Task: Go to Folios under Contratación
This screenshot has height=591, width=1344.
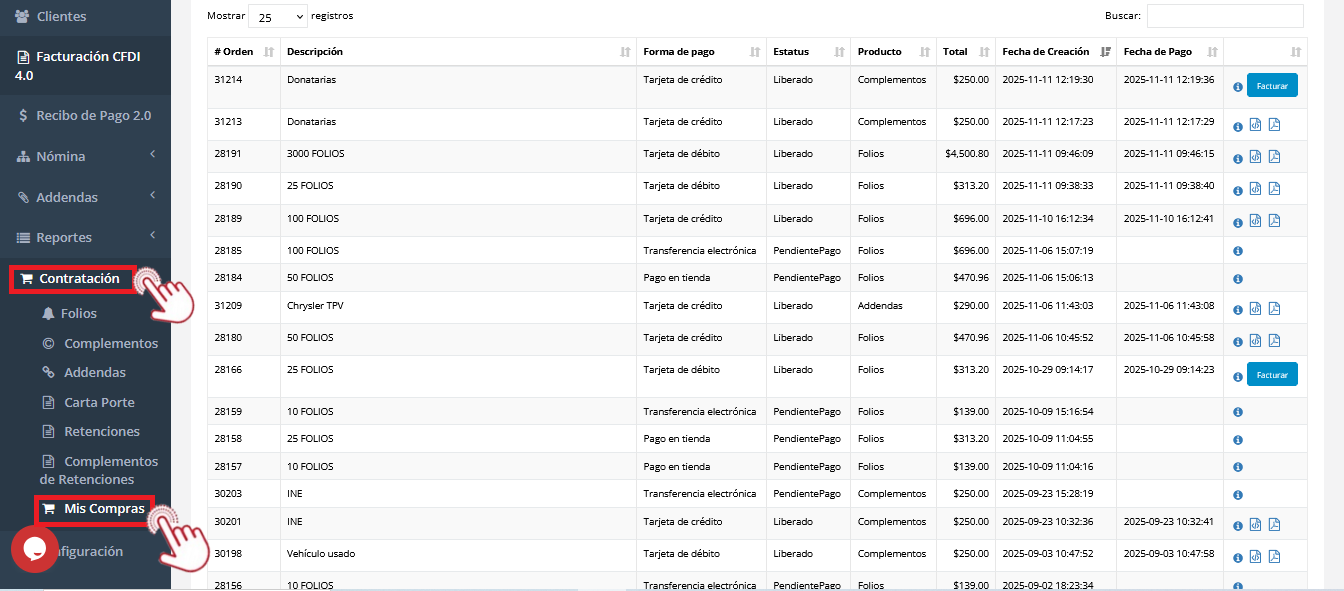Action: point(80,313)
